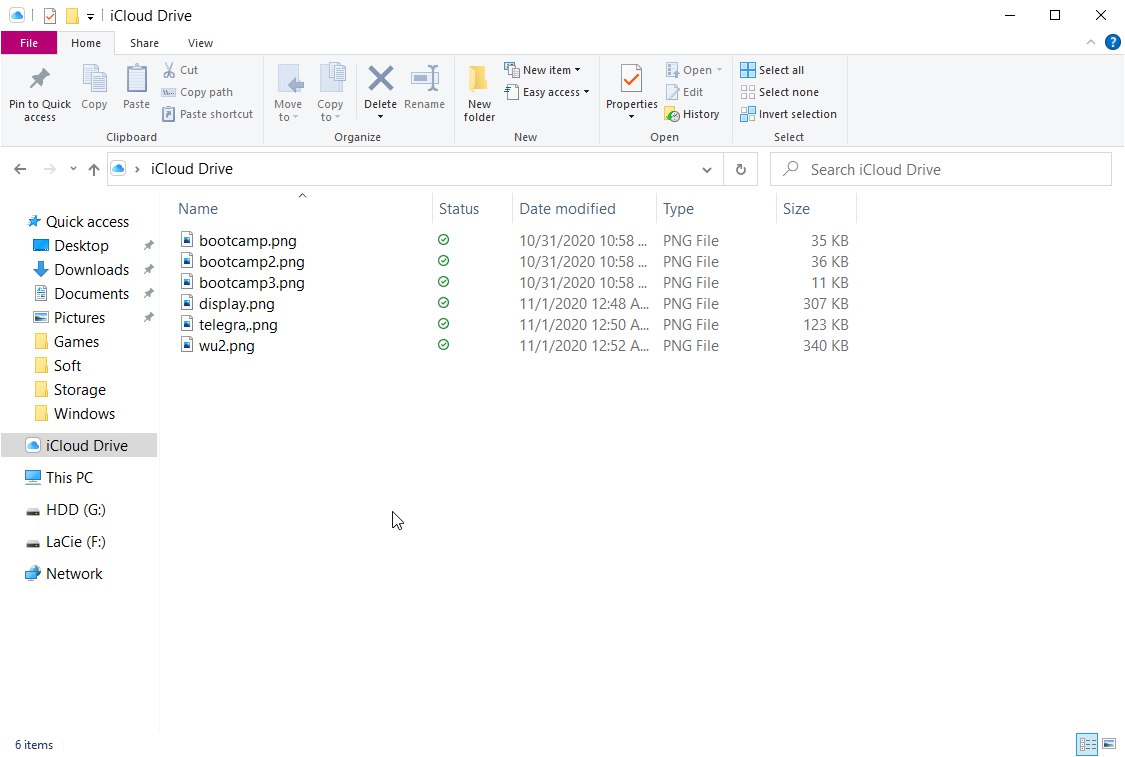This screenshot has height=757, width=1125.
Task: Open the Quick Access Toolbar customize arrow
Action: coord(90,16)
